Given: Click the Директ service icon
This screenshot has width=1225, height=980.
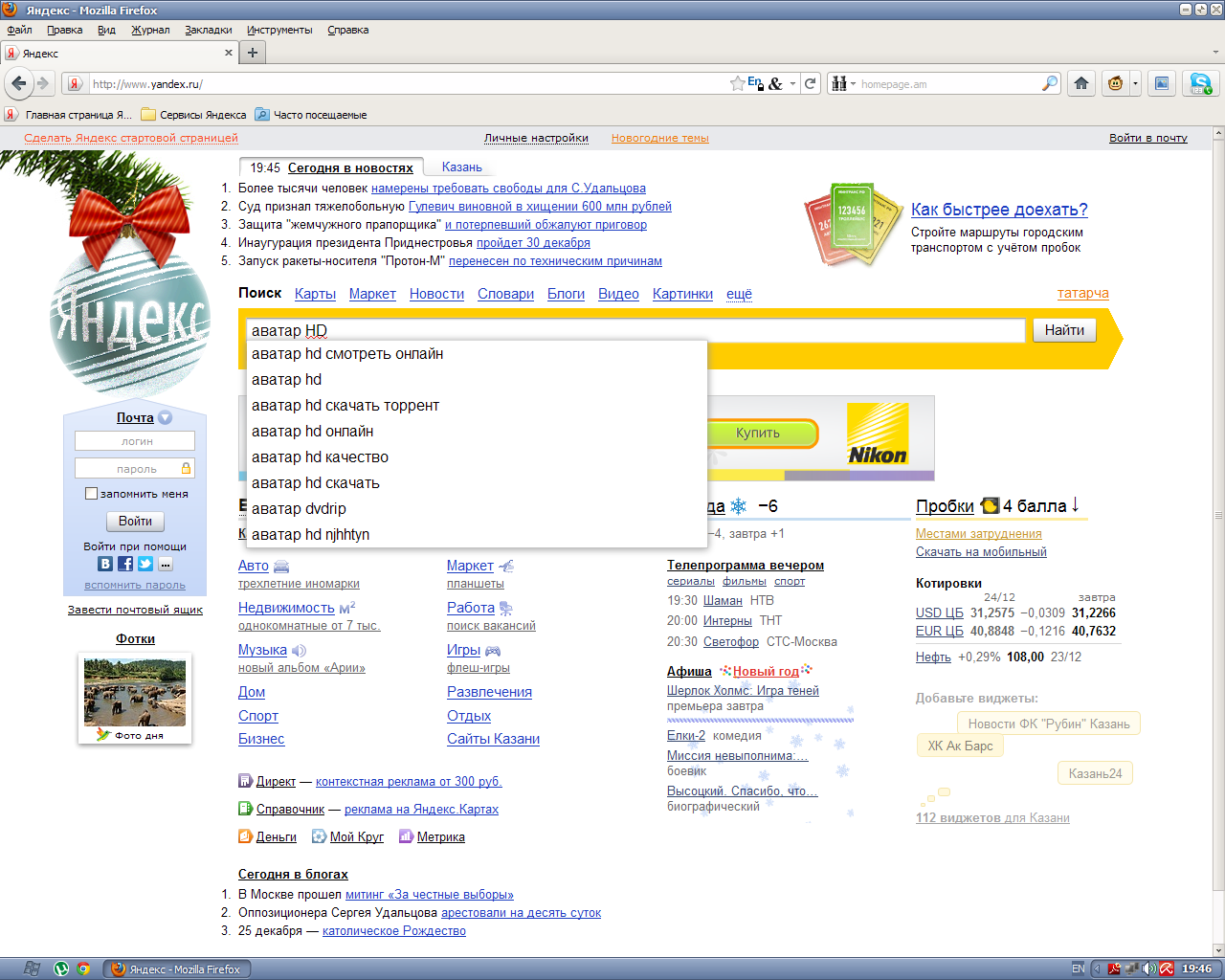Looking at the screenshot, I should click(x=245, y=781).
